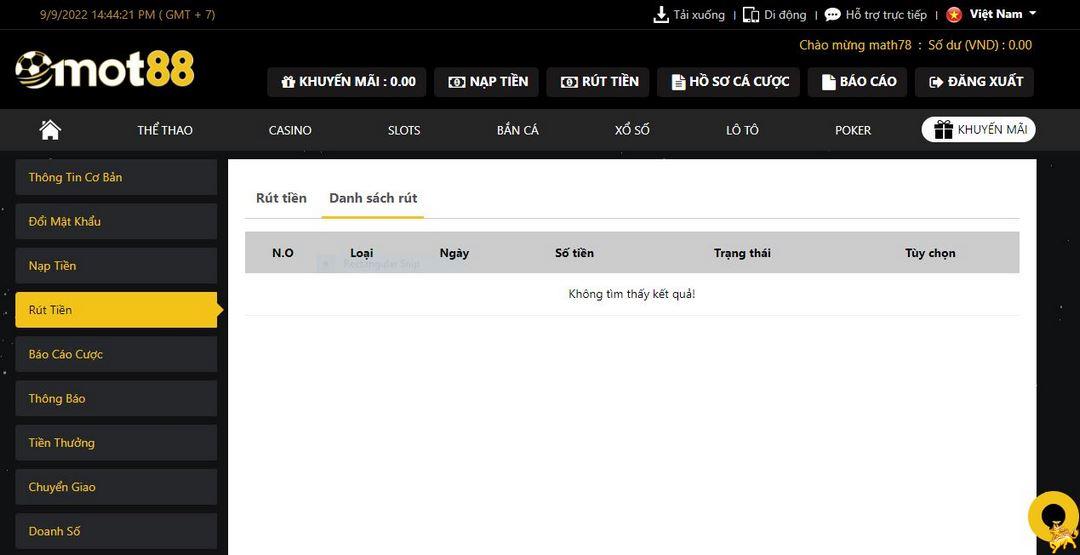This screenshot has height=555, width=1080.
Task: Expand the Việt Nam language dropdown
Action: [x=1032, y=14]
